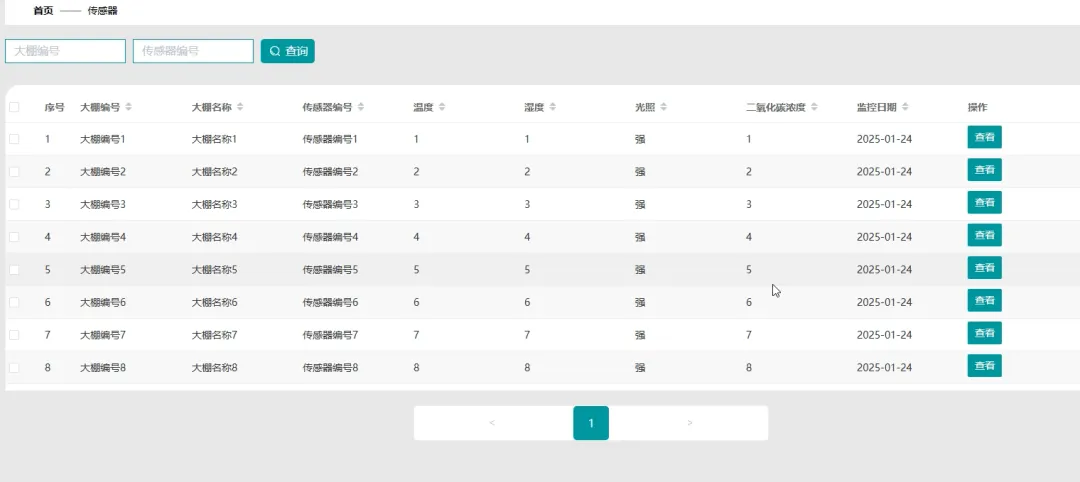1080x482 pixels.
Task: Sort by 大棚名称 column arrows
Action: 240,107
